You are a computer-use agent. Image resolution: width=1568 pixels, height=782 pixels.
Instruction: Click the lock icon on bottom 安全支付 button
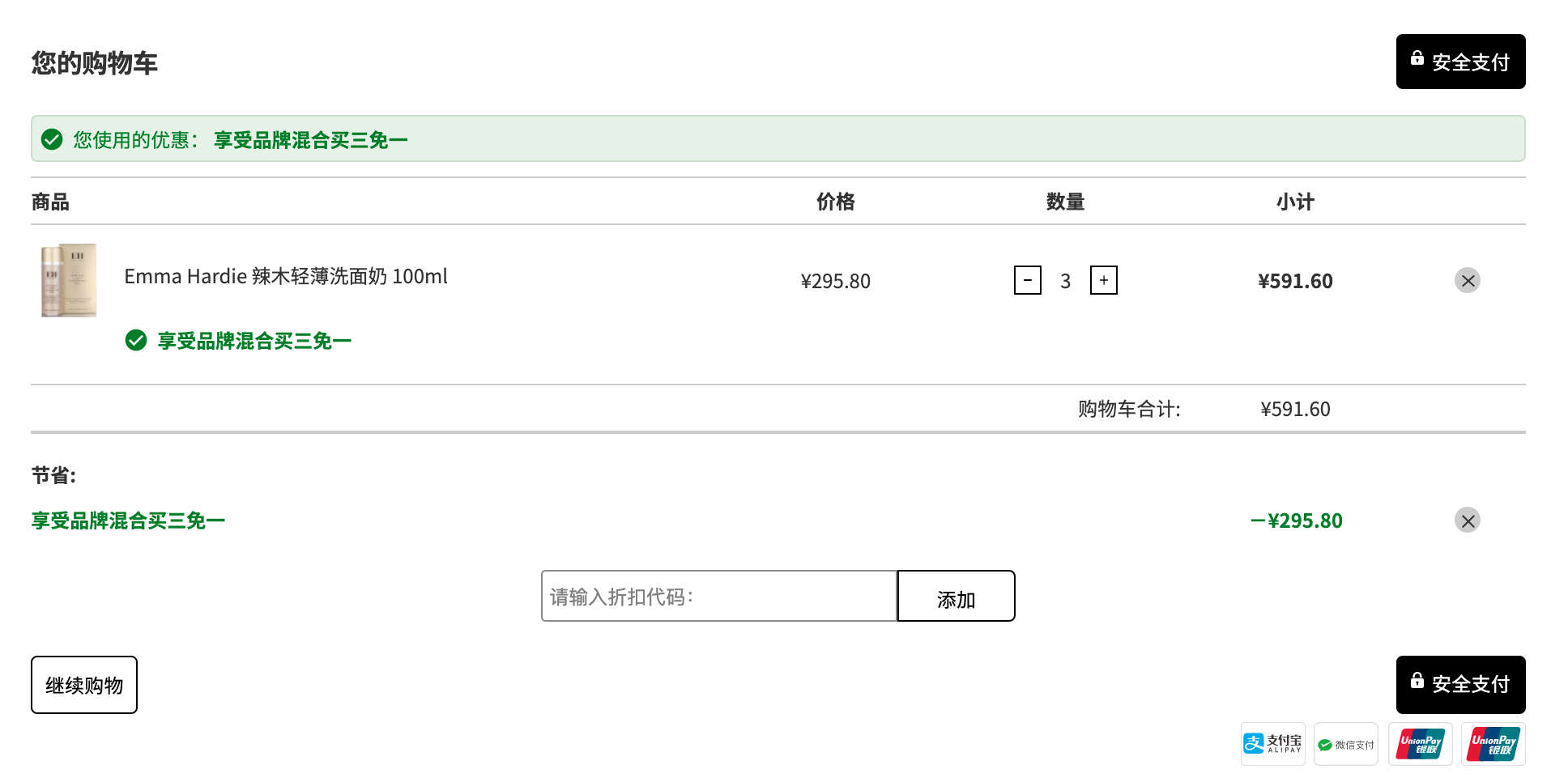pos(1417,680)
